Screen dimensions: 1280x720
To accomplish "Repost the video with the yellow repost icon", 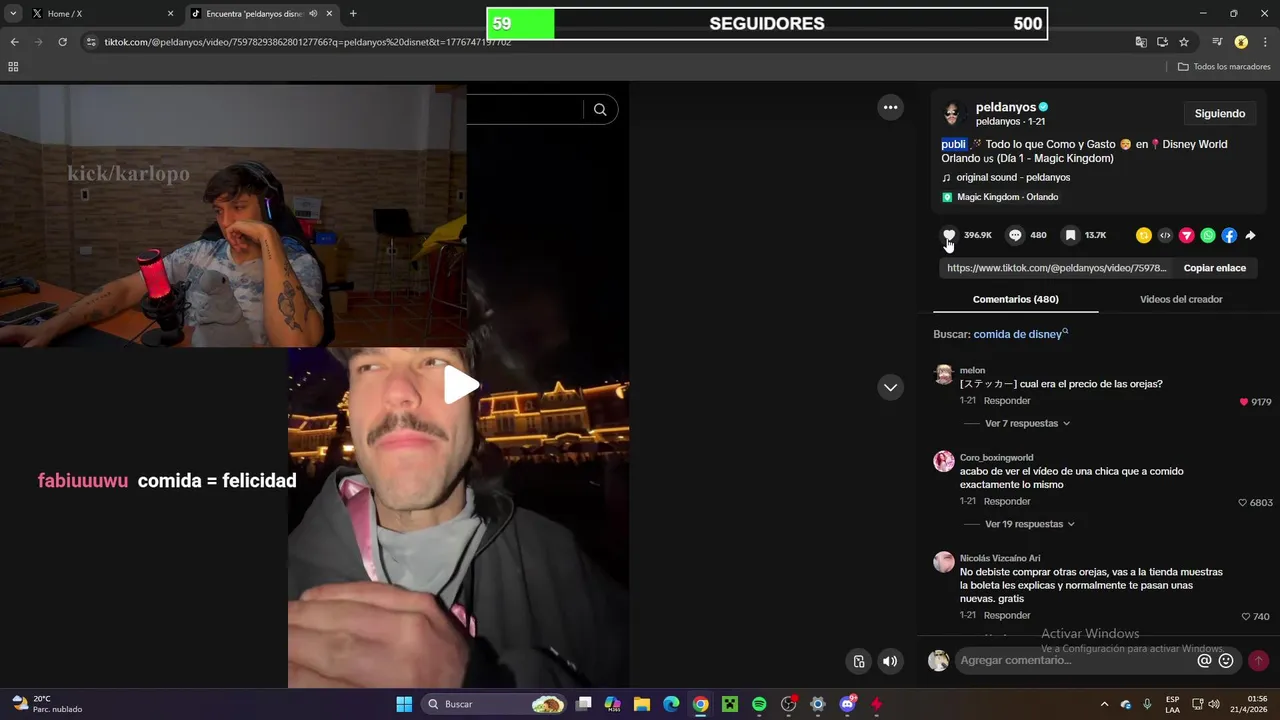I will tap(1144, 236).
